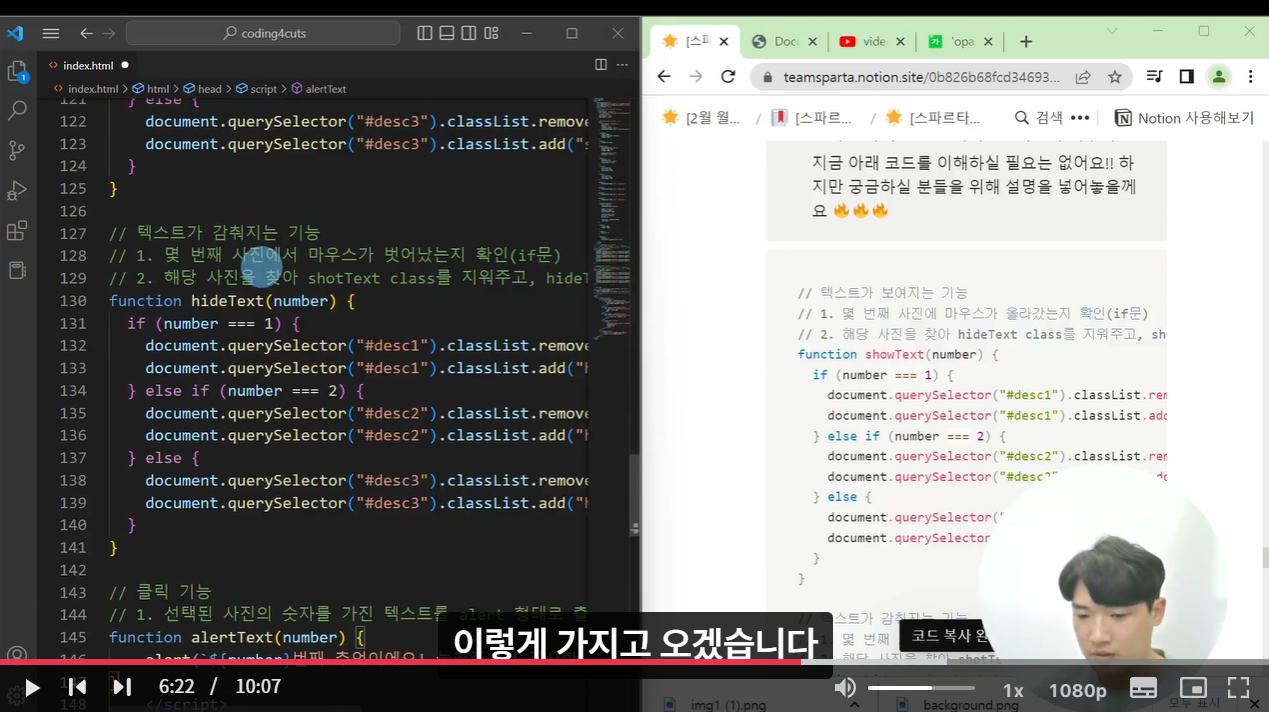
Task: Toggle the primary side bar layout icon
Action: (425, 33)
